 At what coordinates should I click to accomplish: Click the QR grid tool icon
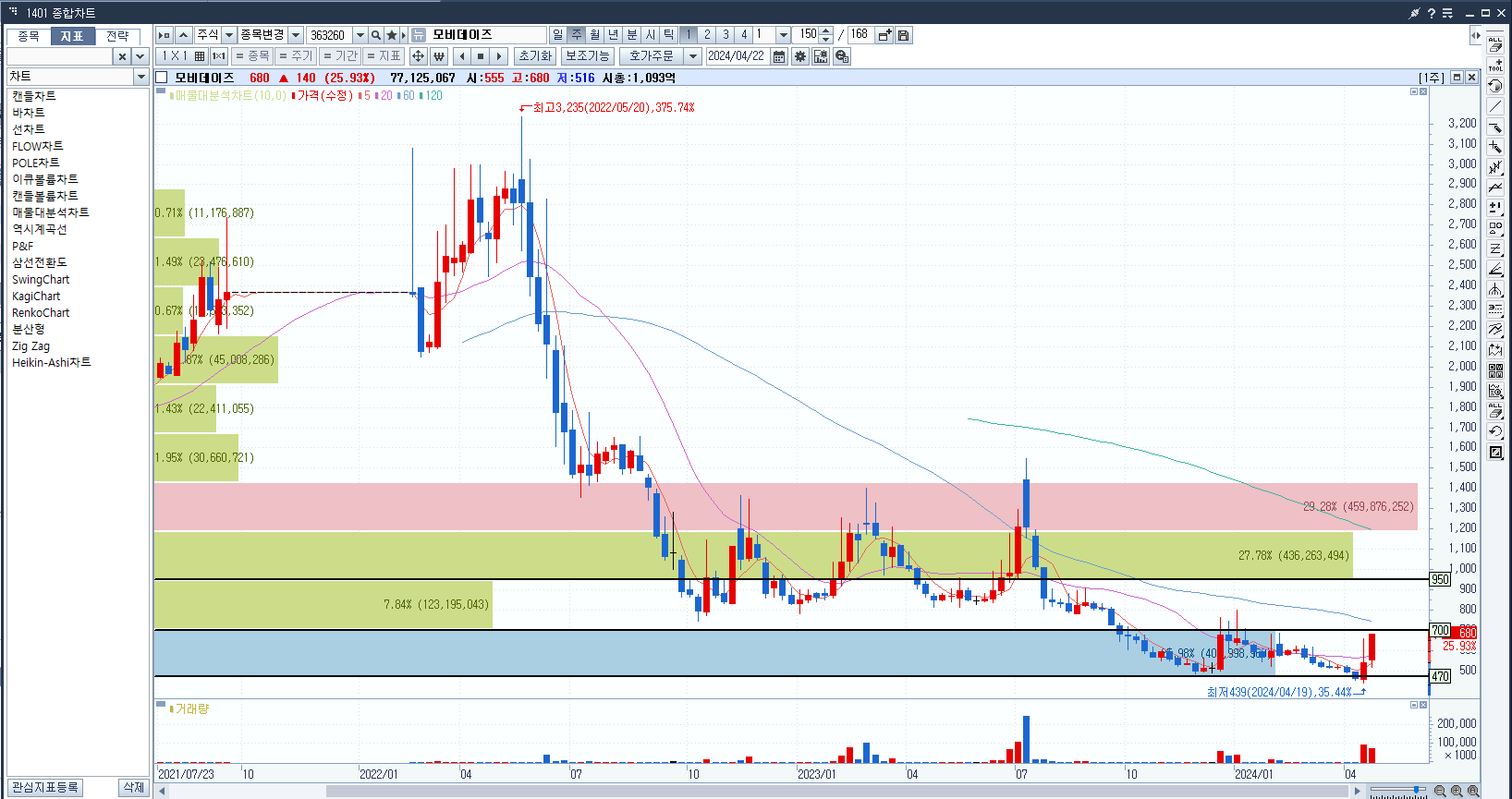[x=1495, y=370]
